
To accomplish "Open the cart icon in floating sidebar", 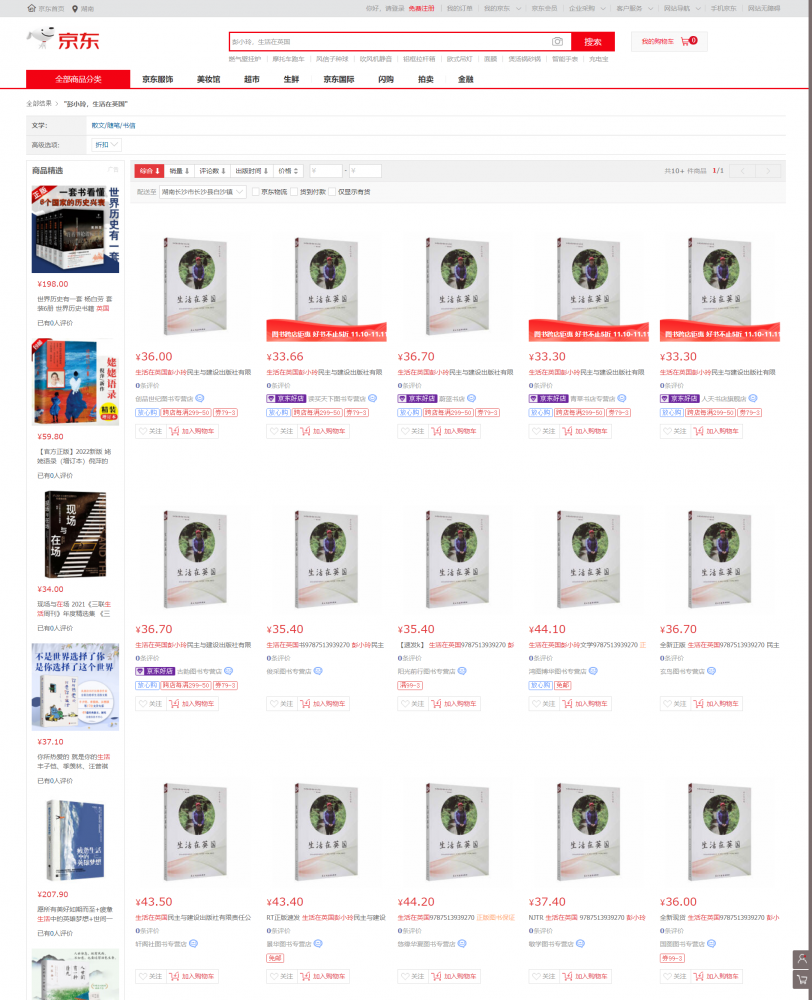I will coord(802,979).
